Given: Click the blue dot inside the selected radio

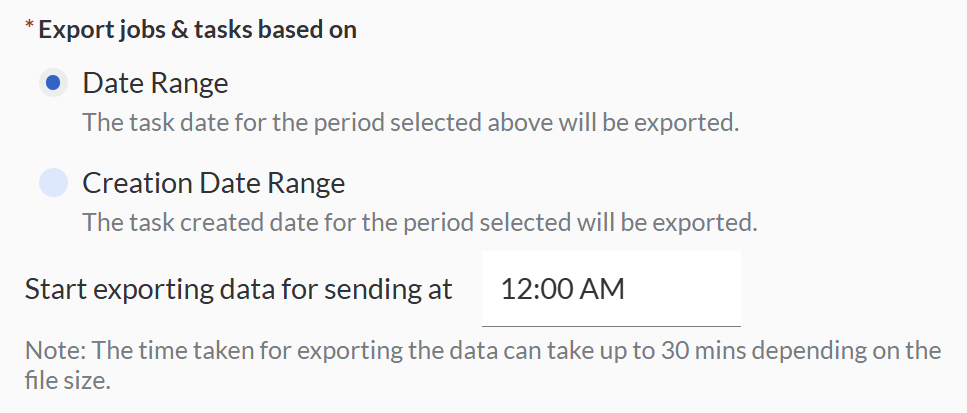Looking at the screenshot, I should [53, 82].
